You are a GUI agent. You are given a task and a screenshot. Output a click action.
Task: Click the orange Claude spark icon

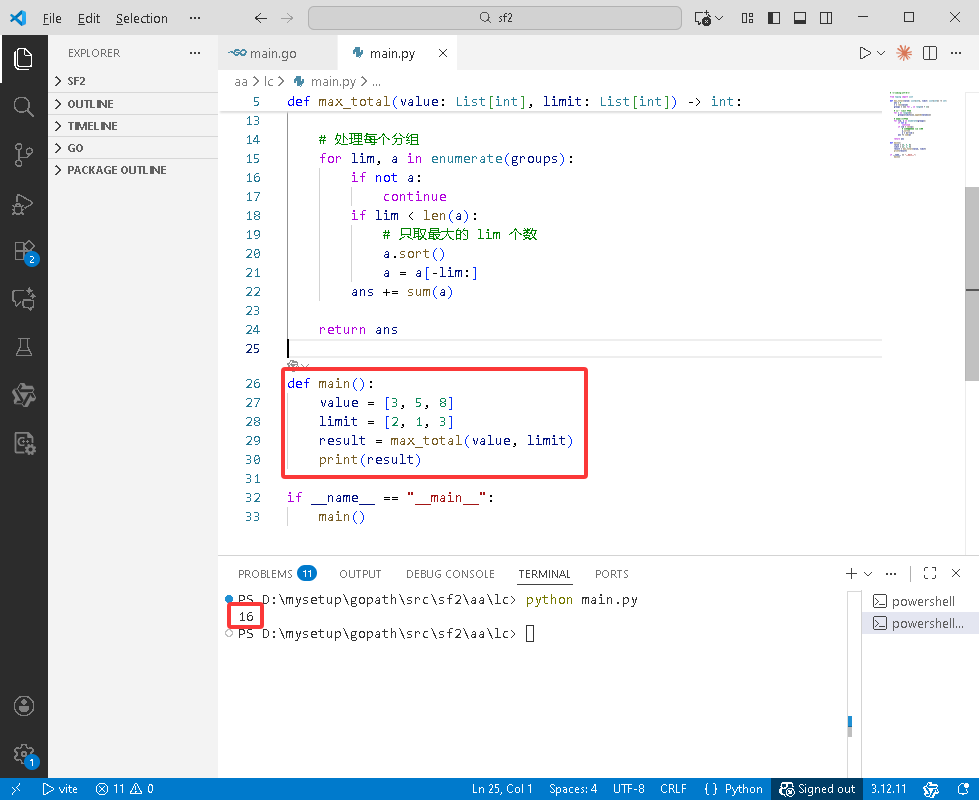click(x=903, y=53)
